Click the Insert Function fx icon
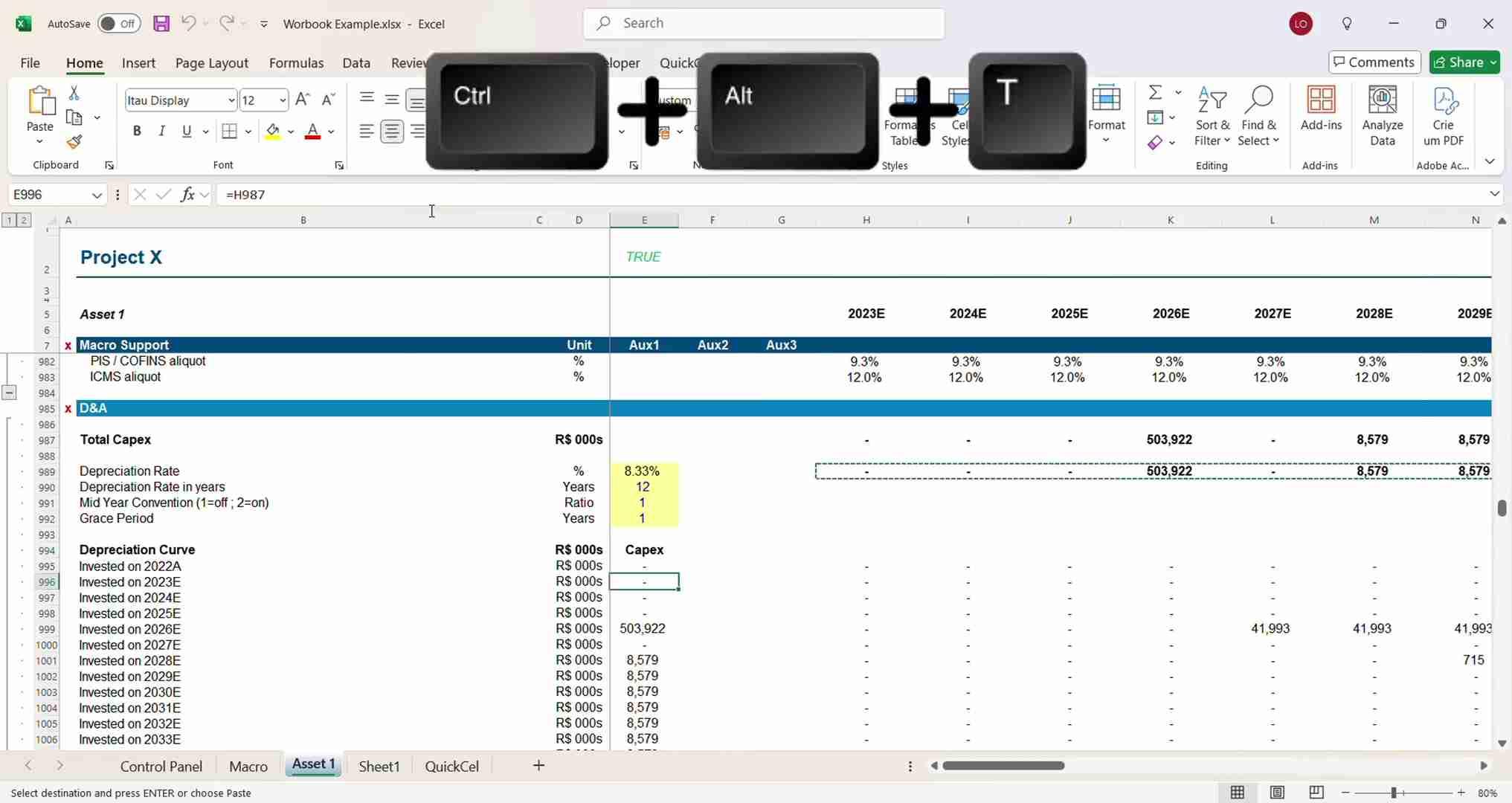 click(187, 195)
